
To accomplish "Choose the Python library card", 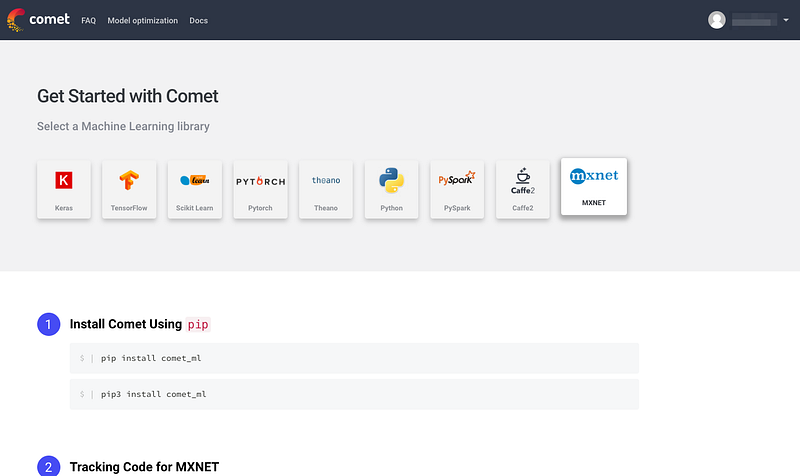I will click(391, 189).
